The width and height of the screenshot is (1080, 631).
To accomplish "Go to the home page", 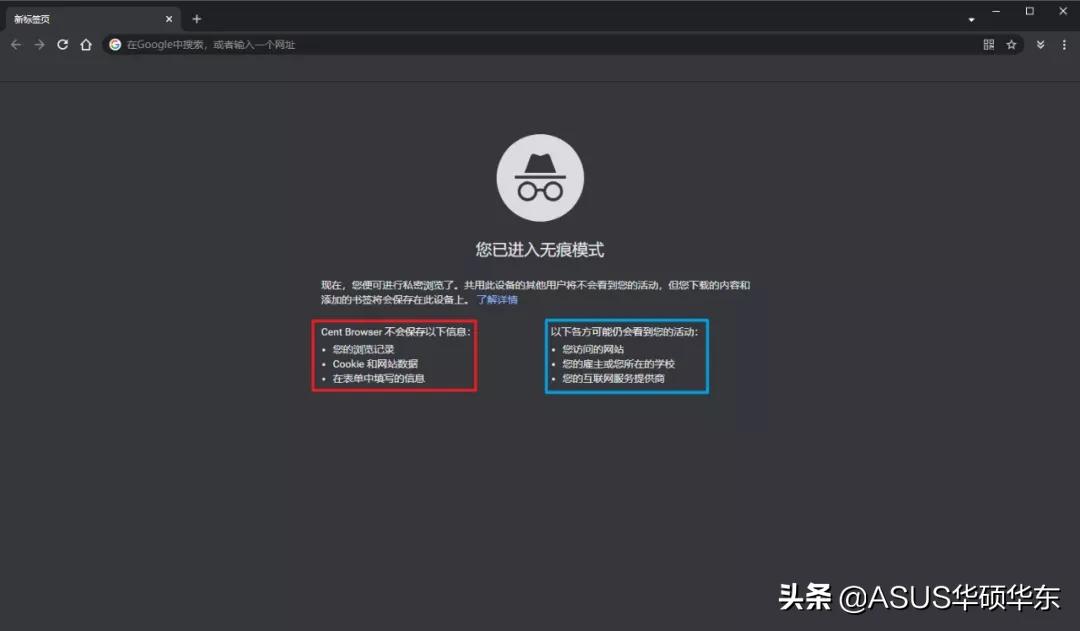I will (x=85, y=45).
